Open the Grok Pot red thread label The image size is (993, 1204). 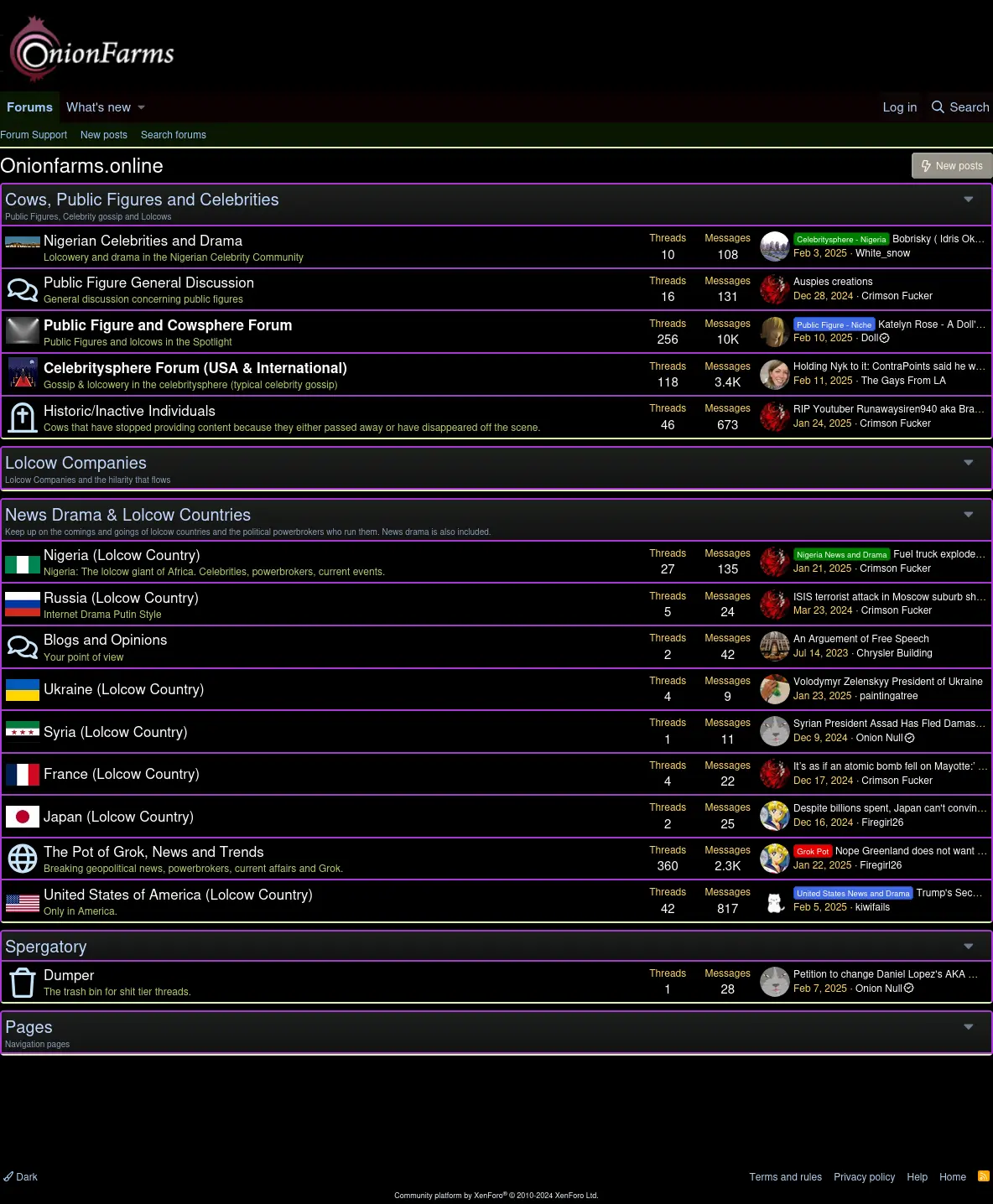pyautogui.click(x=813, y=851)
